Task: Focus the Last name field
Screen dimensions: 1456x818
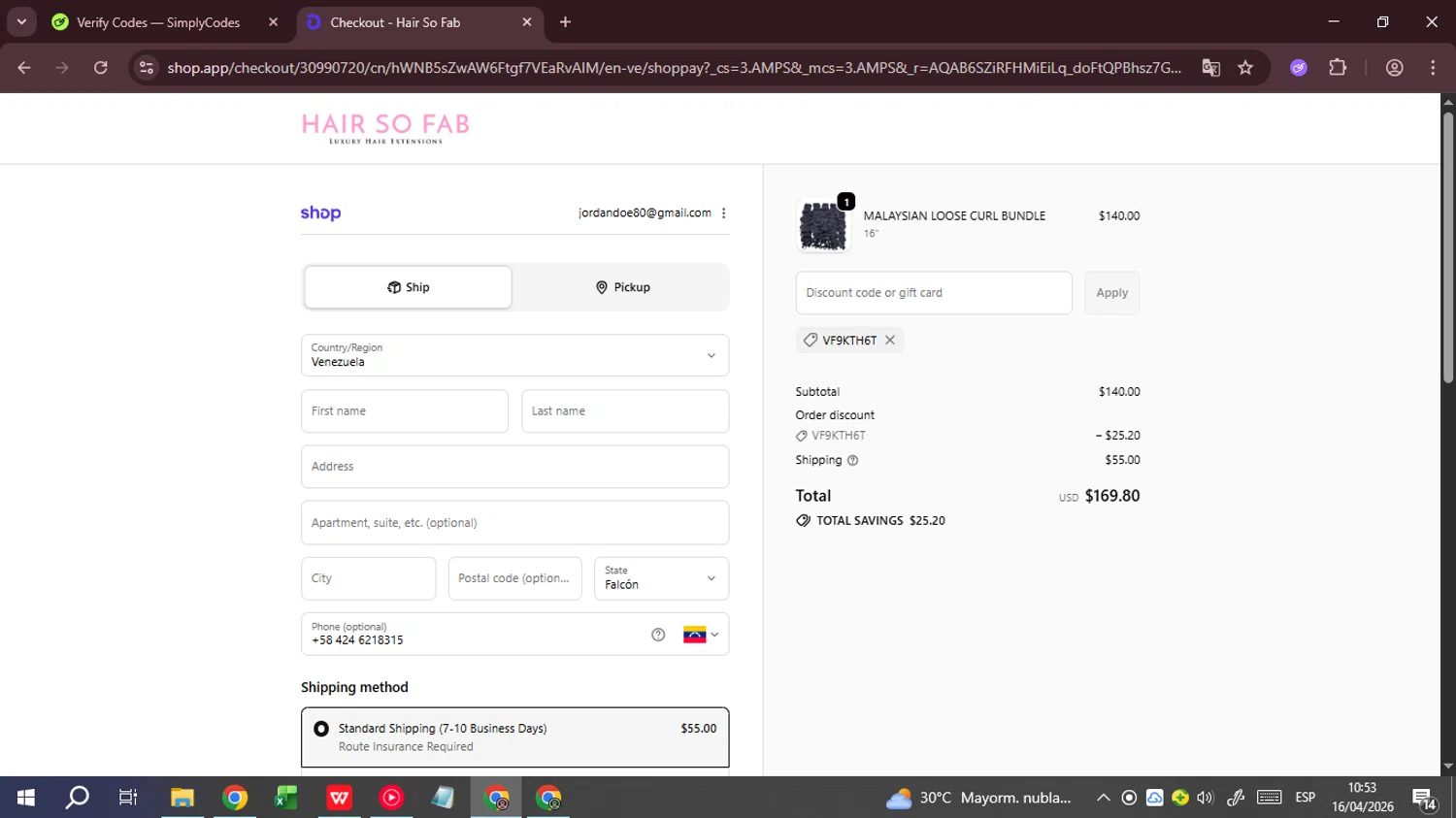Action: [625, 411]
